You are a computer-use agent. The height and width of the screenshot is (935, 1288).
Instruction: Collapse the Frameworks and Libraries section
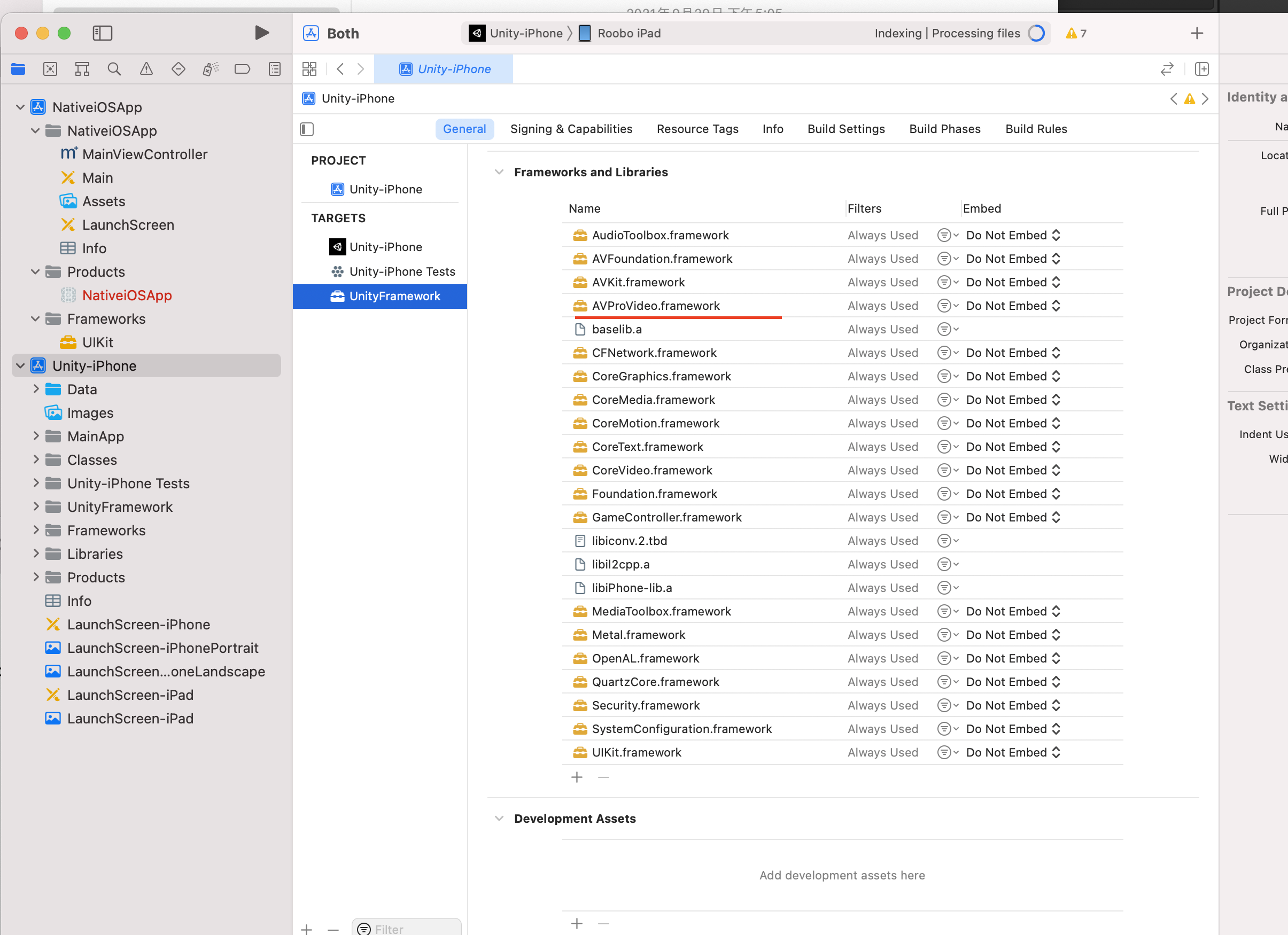point(499,172)
